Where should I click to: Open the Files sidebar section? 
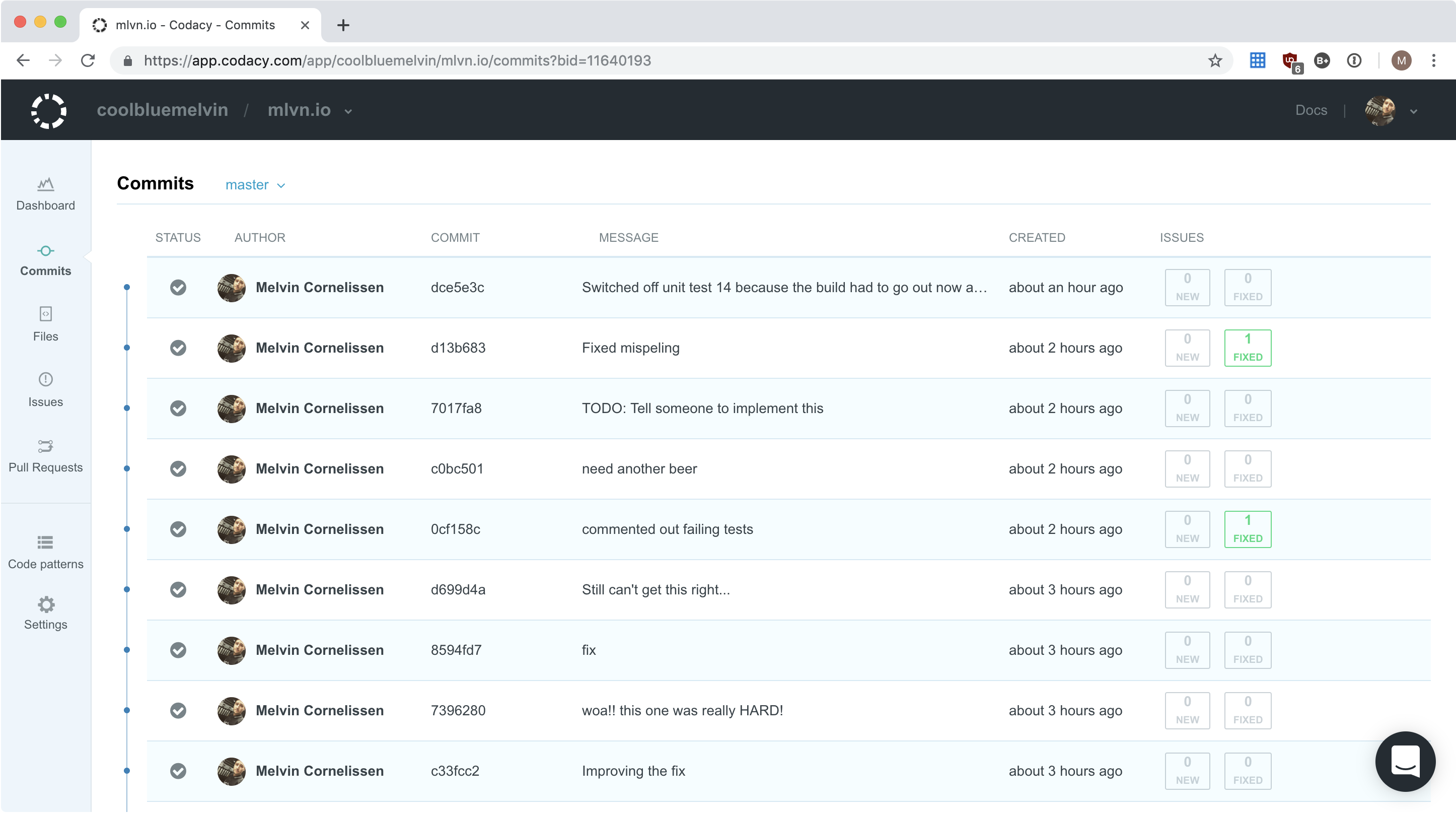[x=45, y=324]
